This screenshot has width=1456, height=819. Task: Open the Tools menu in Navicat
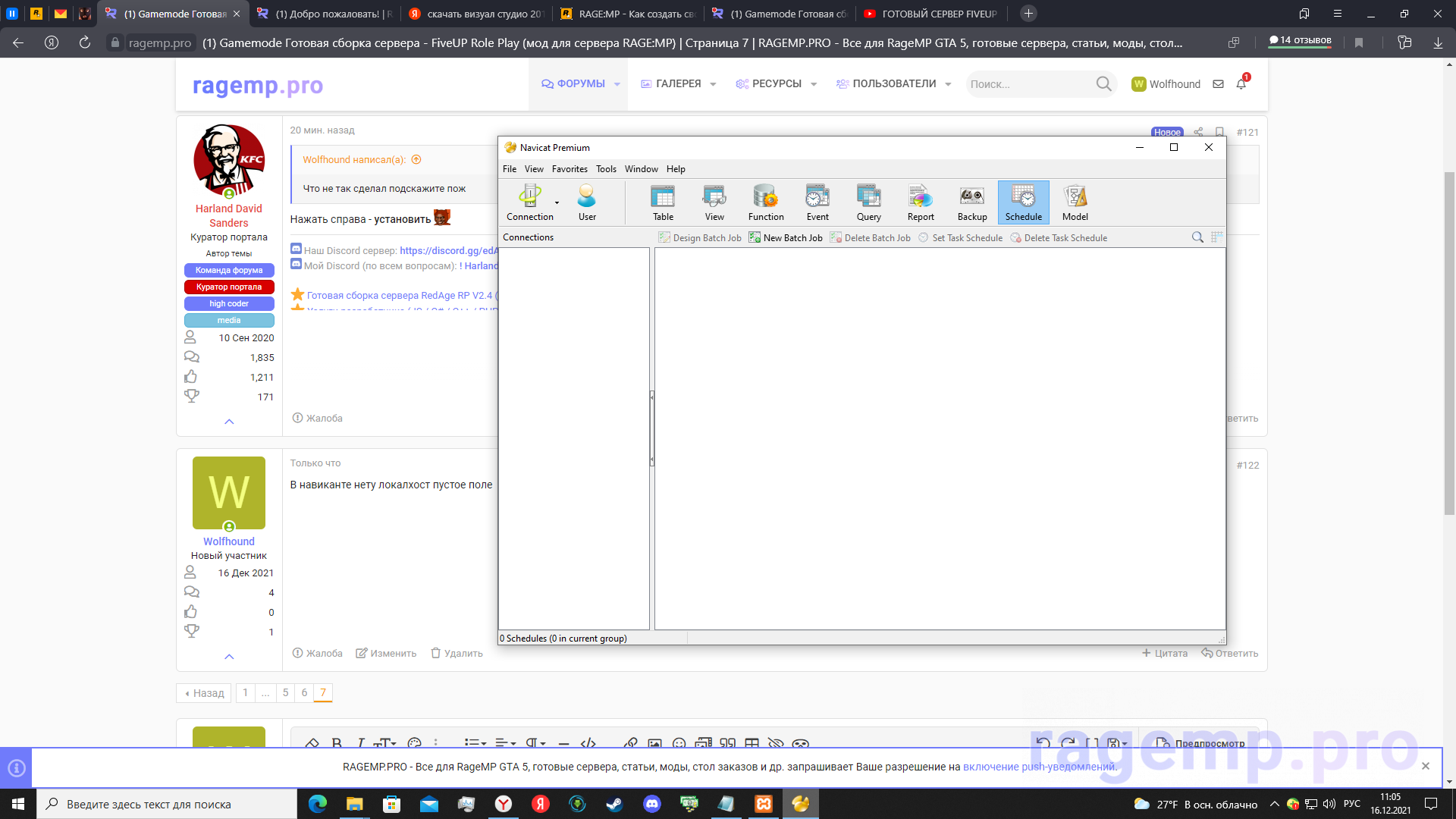606,169
